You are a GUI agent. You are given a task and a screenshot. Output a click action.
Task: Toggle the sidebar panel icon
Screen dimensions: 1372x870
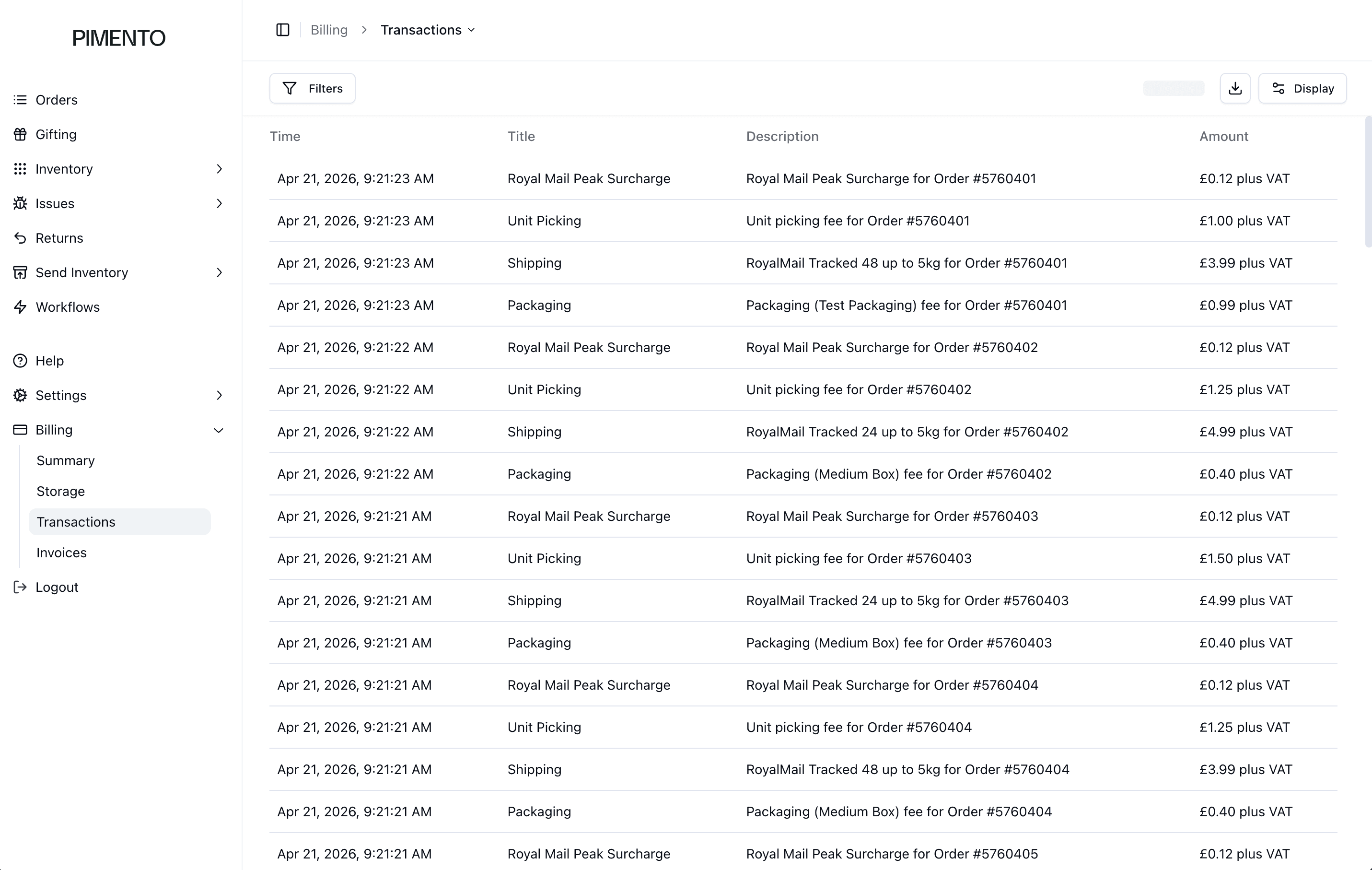click(283, 30)
